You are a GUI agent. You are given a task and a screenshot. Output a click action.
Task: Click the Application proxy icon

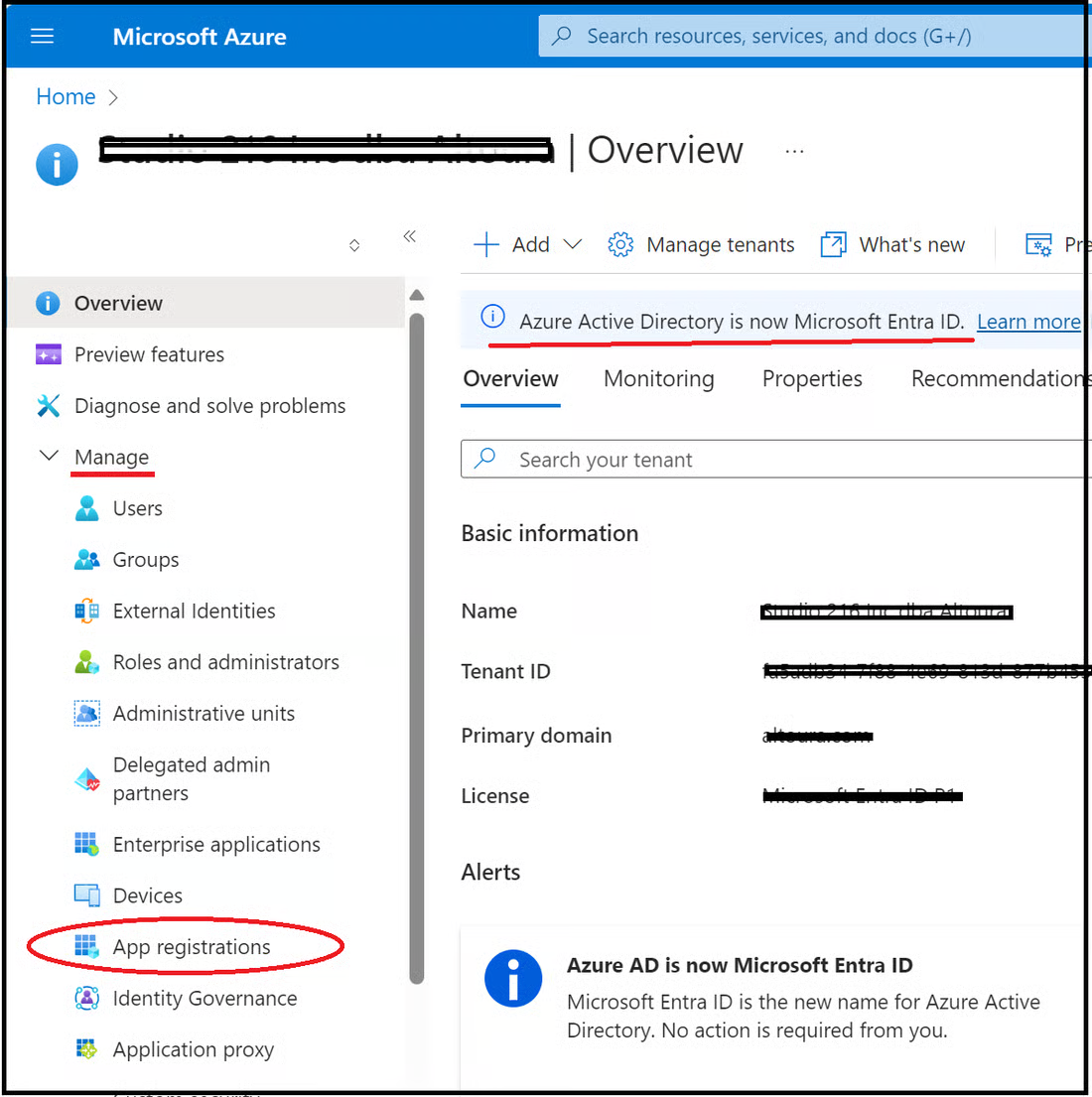tap(86, 1049)
